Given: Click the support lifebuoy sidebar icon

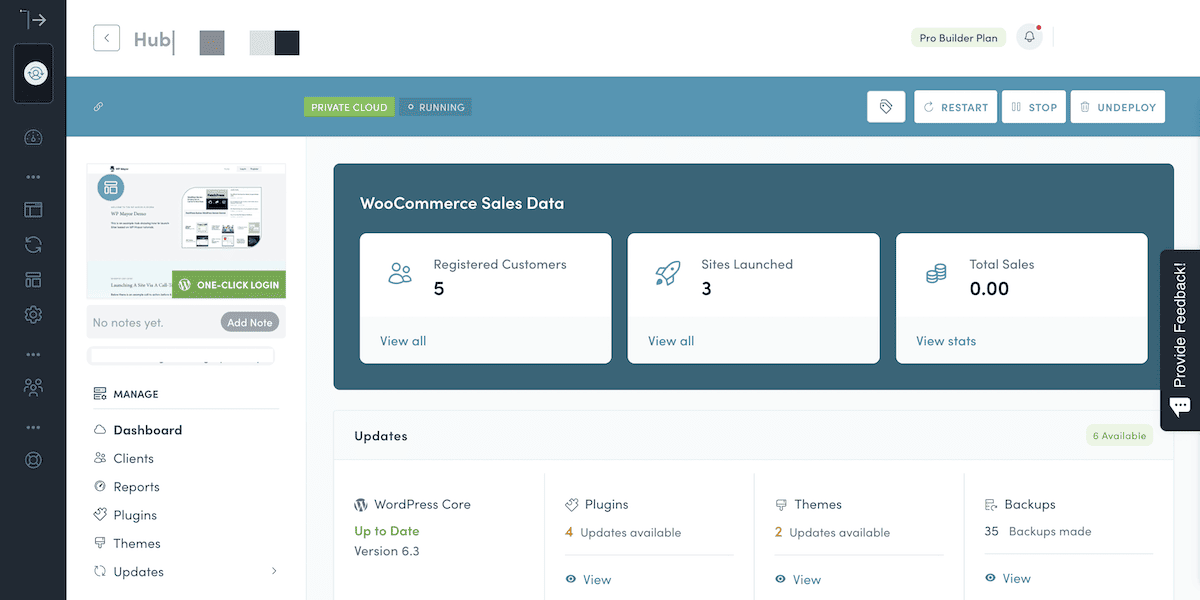Looking at the screenshot, I should 33,461.
